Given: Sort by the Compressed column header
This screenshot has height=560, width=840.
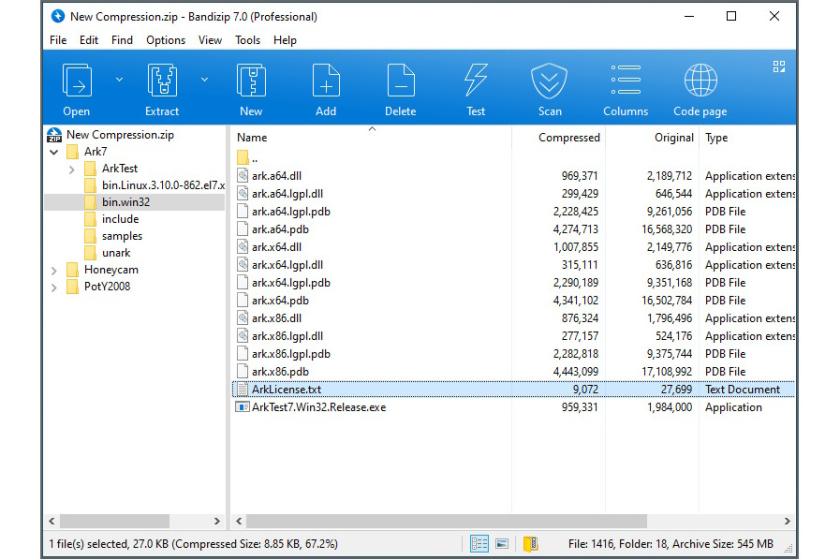Looking at the screenshot, I should tap(558, 138).
